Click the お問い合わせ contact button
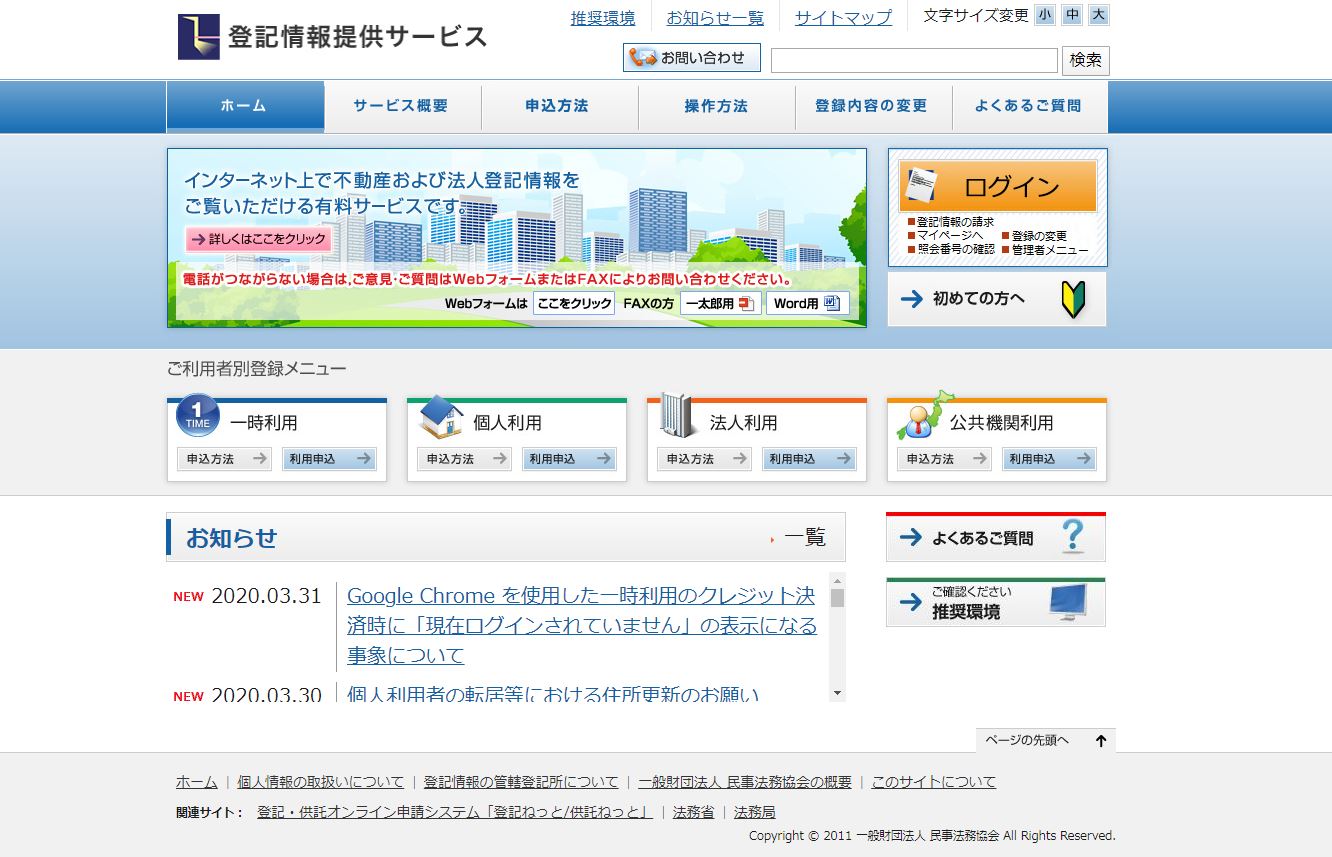 (x=692, y=57)
